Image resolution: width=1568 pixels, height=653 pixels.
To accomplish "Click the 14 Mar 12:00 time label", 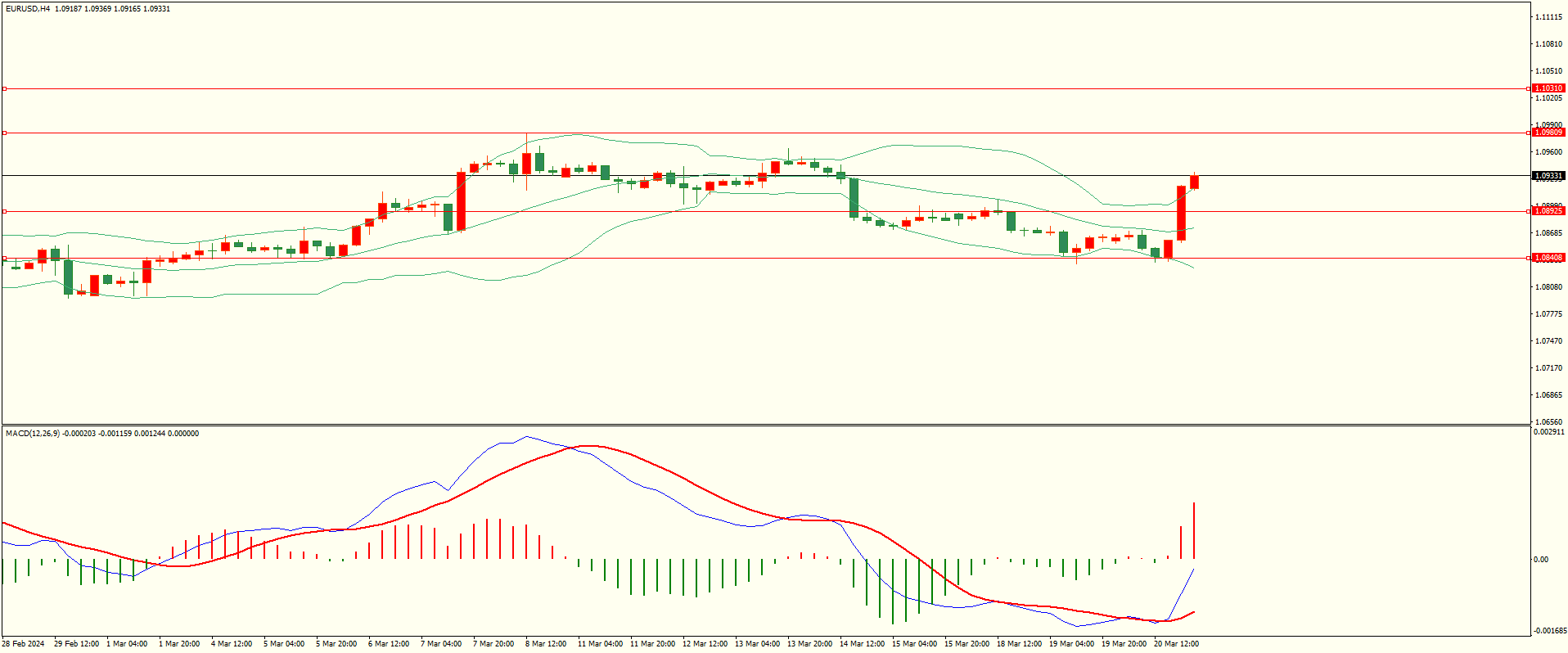I will pos(862,644).
